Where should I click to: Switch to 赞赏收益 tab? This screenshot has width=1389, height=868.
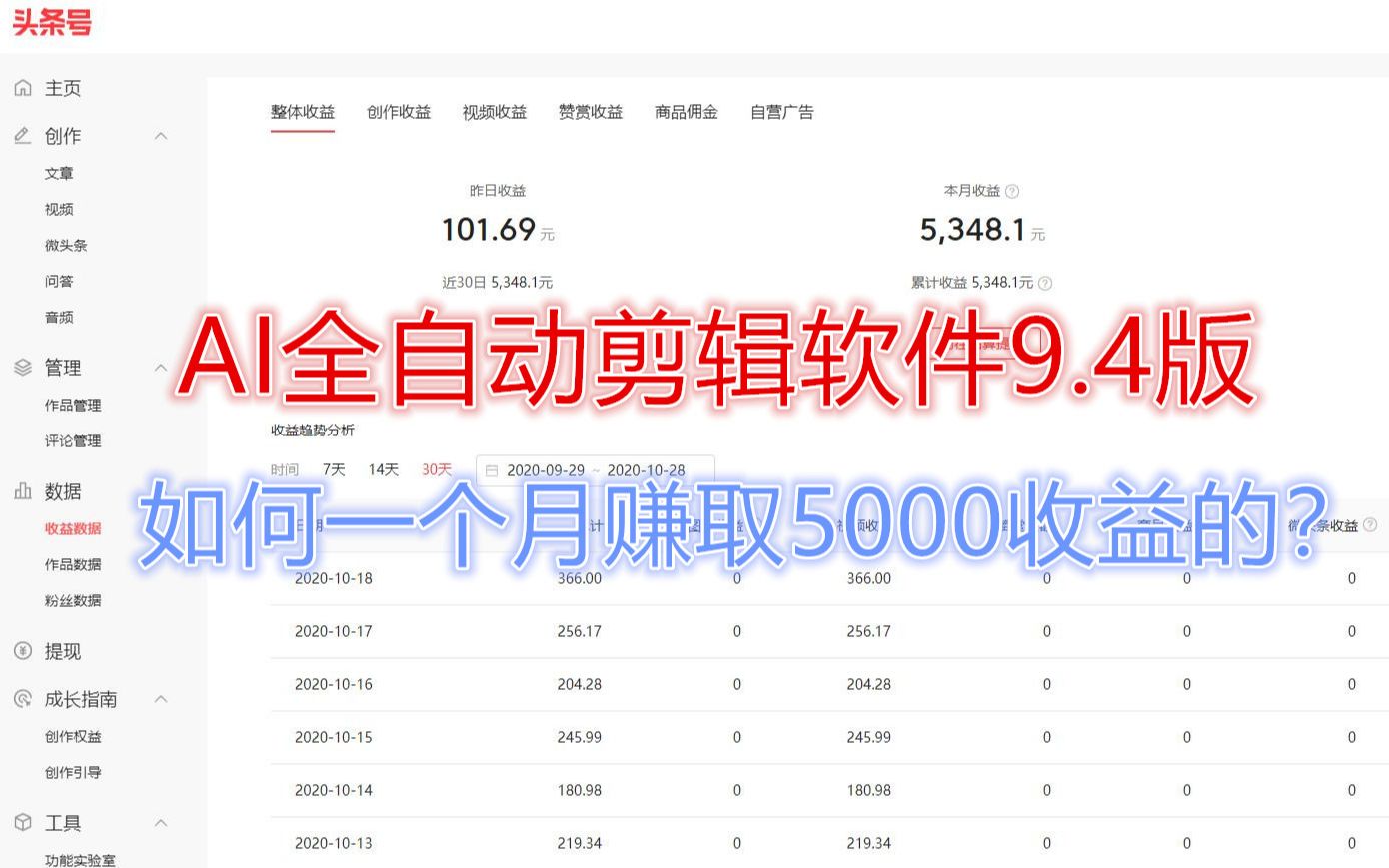click(x=591, y=112)
